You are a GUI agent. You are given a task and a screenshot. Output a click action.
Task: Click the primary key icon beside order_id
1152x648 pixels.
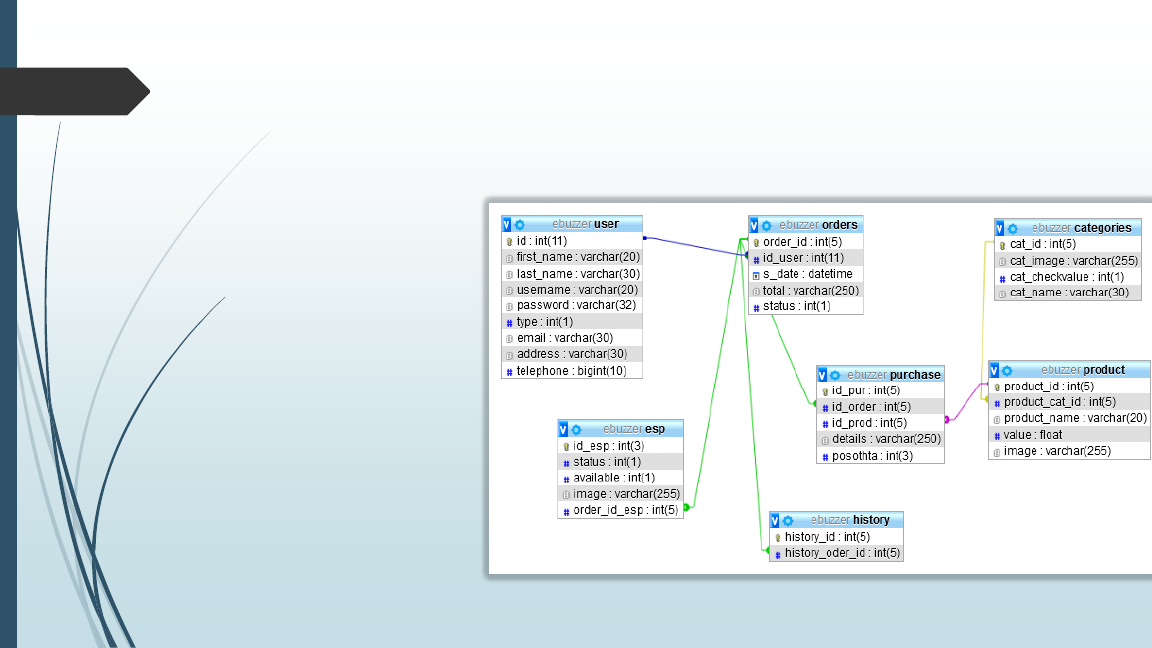click(x=757, y=242)
